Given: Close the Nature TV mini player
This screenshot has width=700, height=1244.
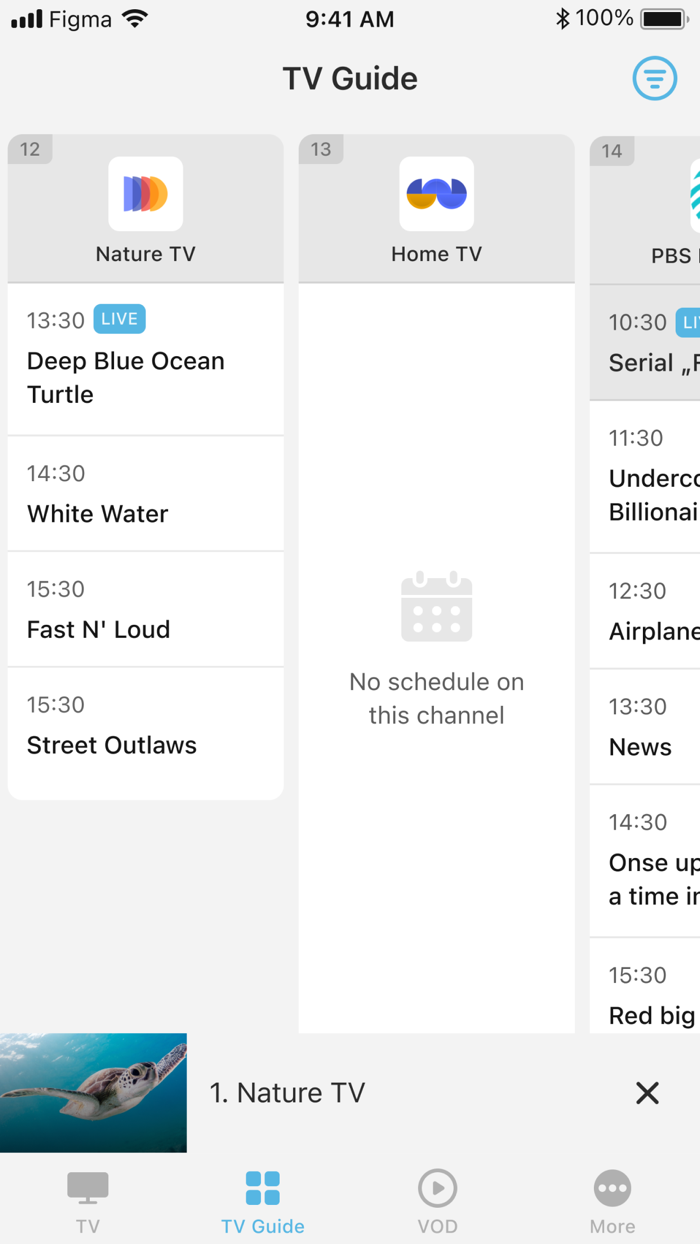Looking at the screenshot, I should point(647,1093).
